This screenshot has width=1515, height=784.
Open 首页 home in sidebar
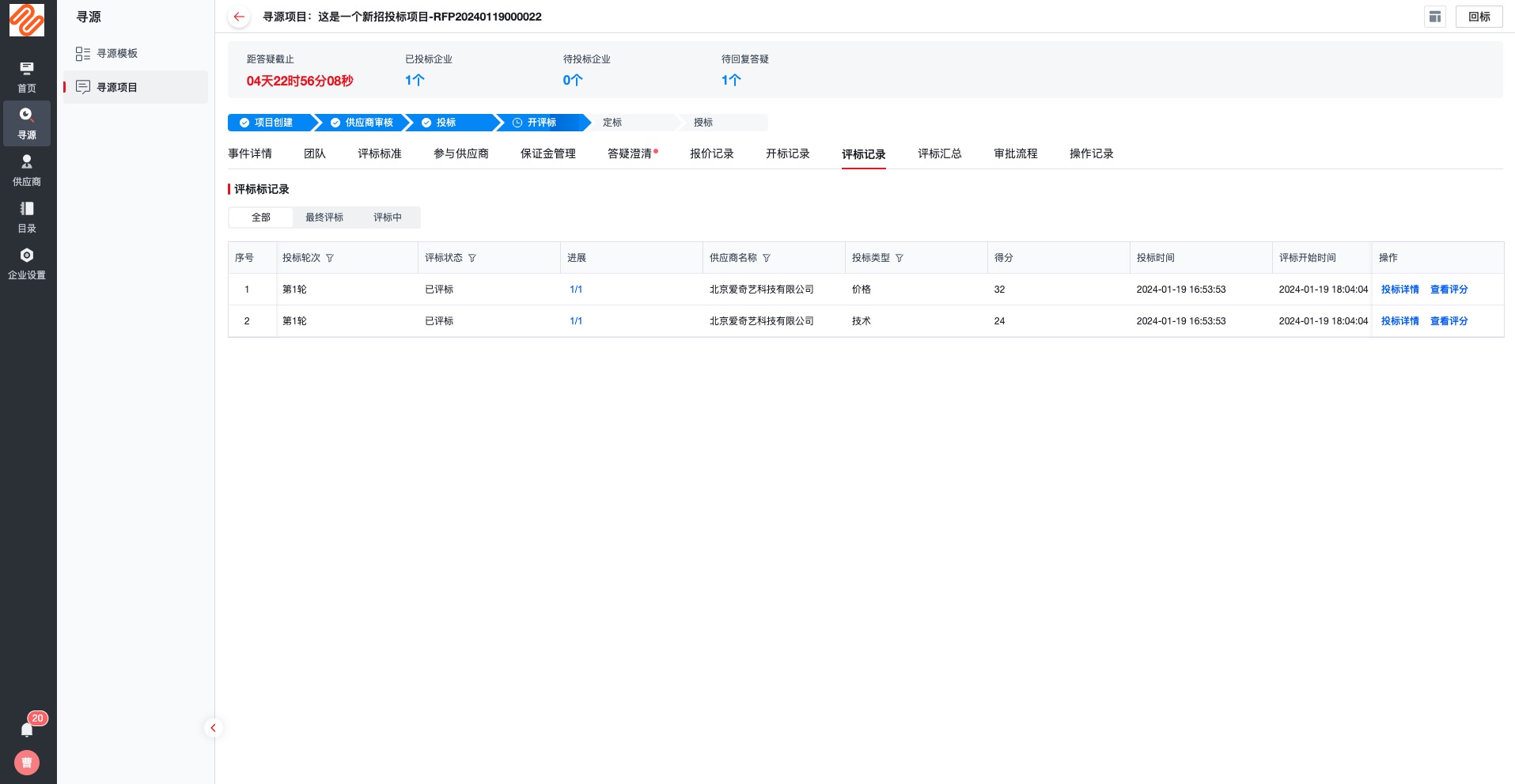coord(27,78)
